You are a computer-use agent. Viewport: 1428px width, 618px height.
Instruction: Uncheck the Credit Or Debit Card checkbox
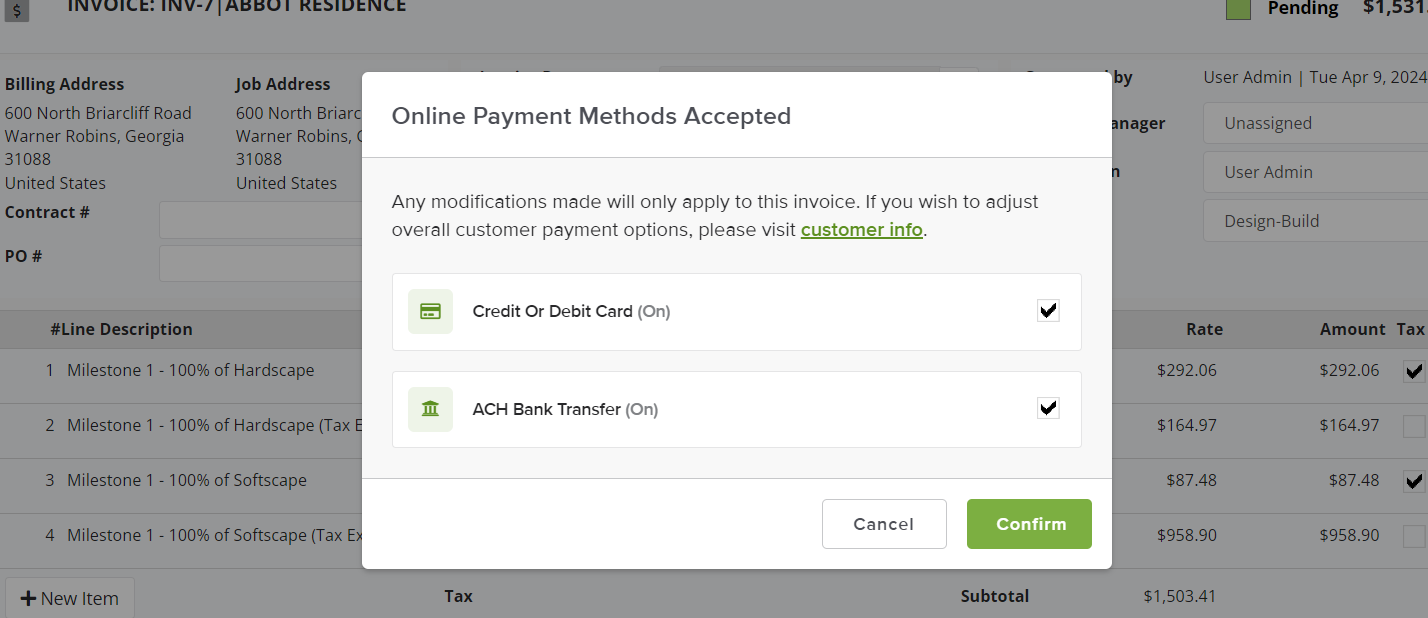[x=1048, y=310]
